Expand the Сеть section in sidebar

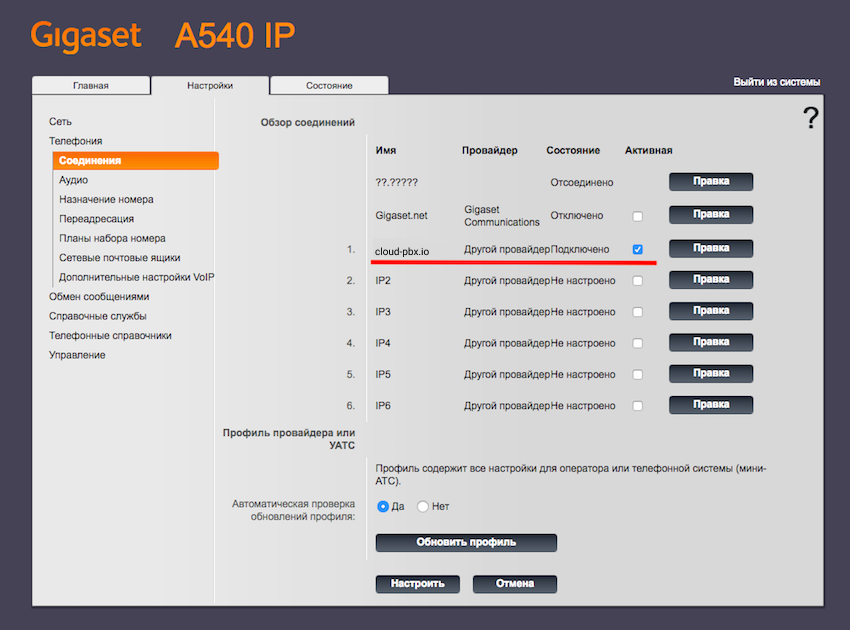(x=60, y=121)
